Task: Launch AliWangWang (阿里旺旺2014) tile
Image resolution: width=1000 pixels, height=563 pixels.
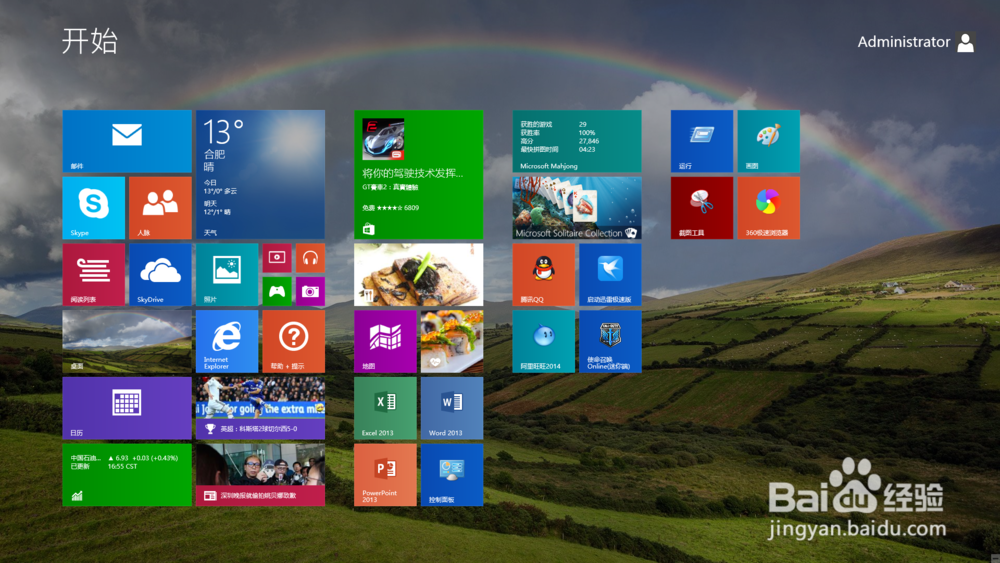Action: 543,341
